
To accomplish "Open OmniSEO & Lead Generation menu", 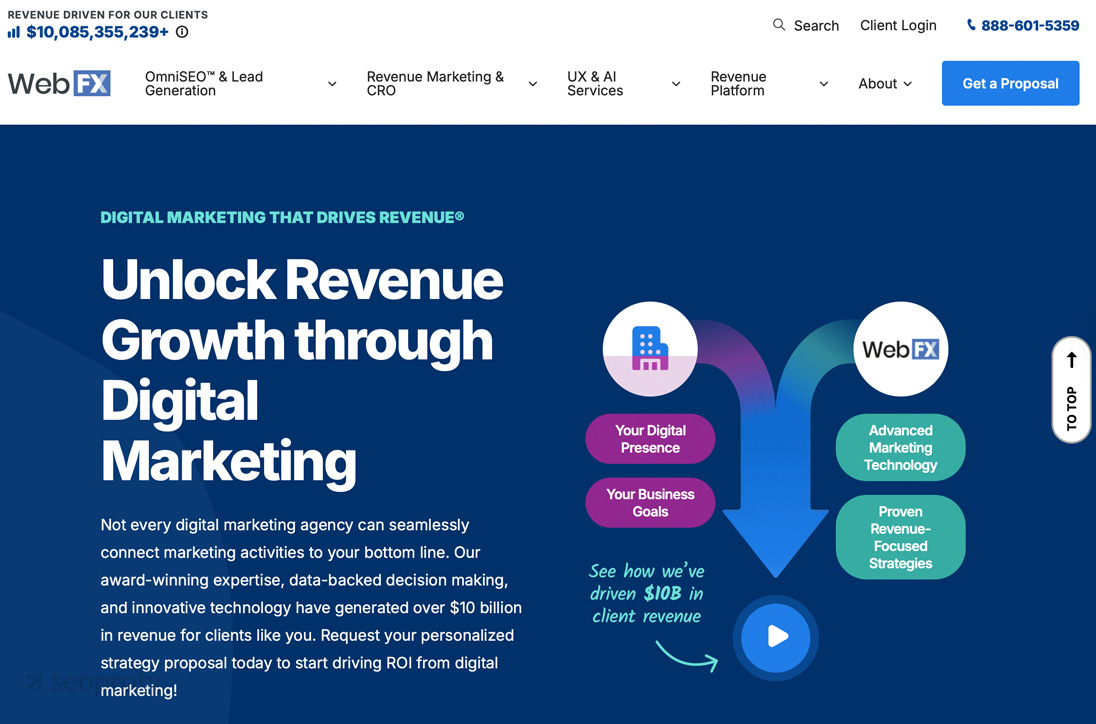I will point(204,84).
